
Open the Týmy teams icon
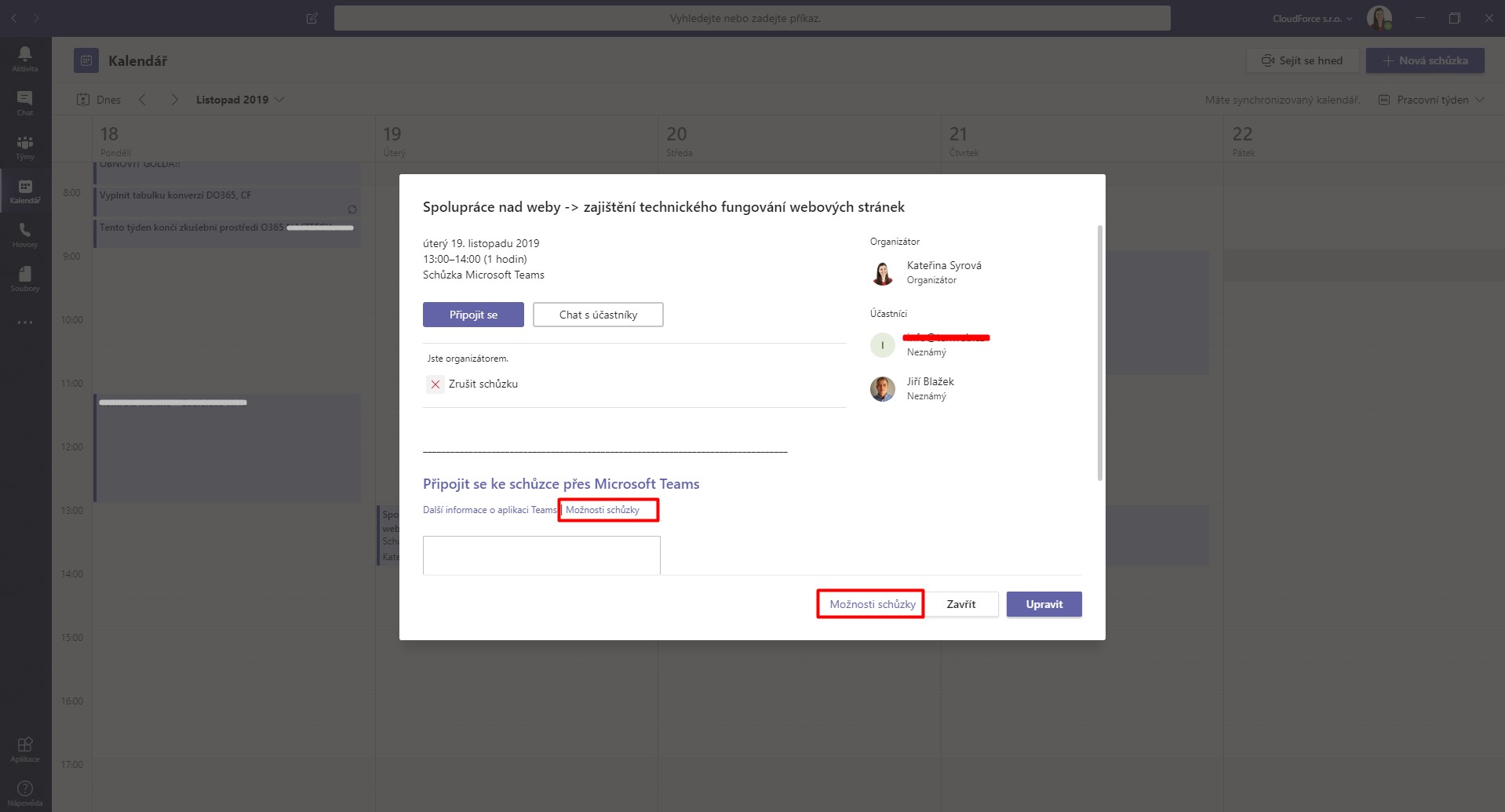click(25, 147)
